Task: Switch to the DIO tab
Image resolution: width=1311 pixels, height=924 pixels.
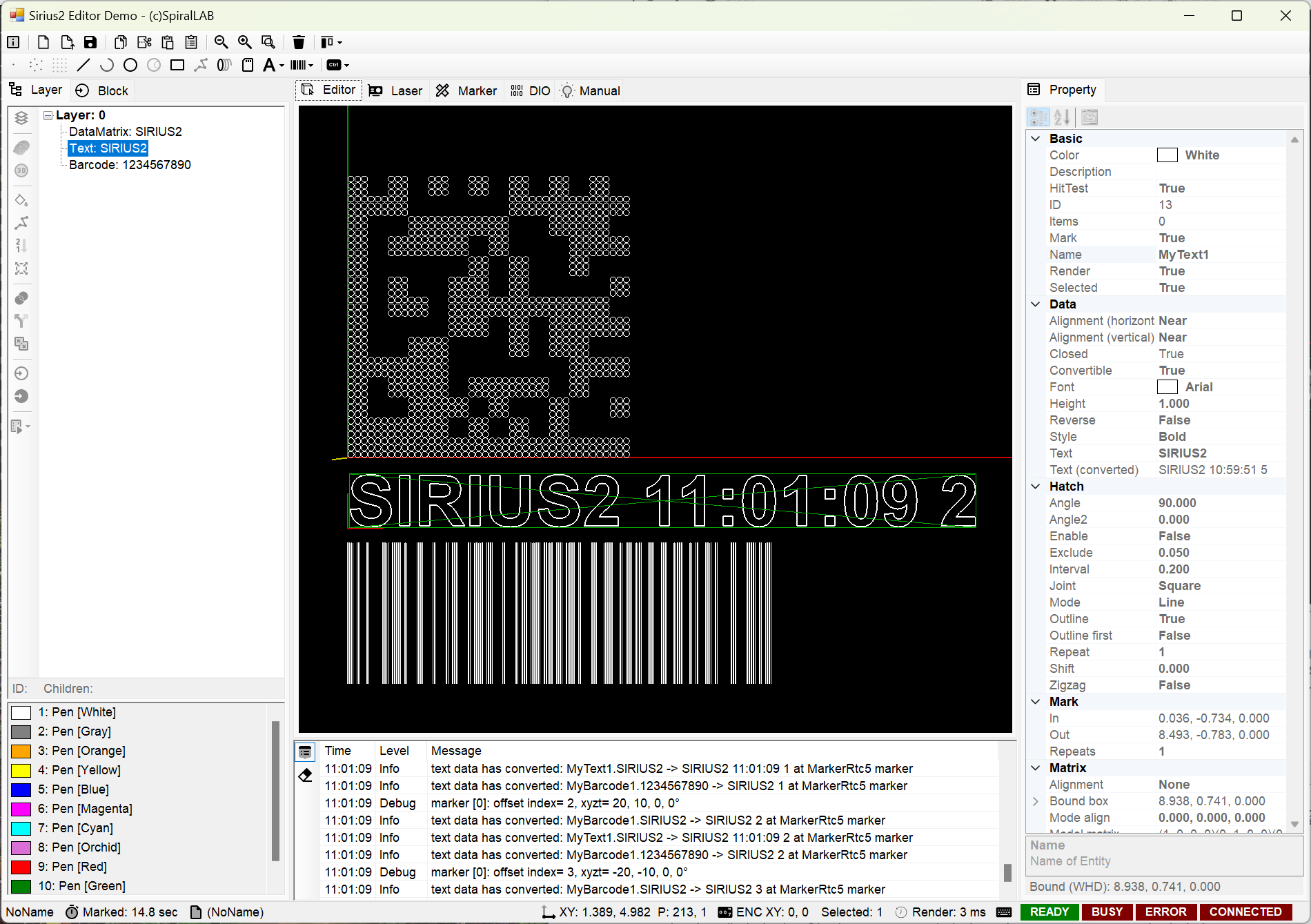Action: coord(531,90)
